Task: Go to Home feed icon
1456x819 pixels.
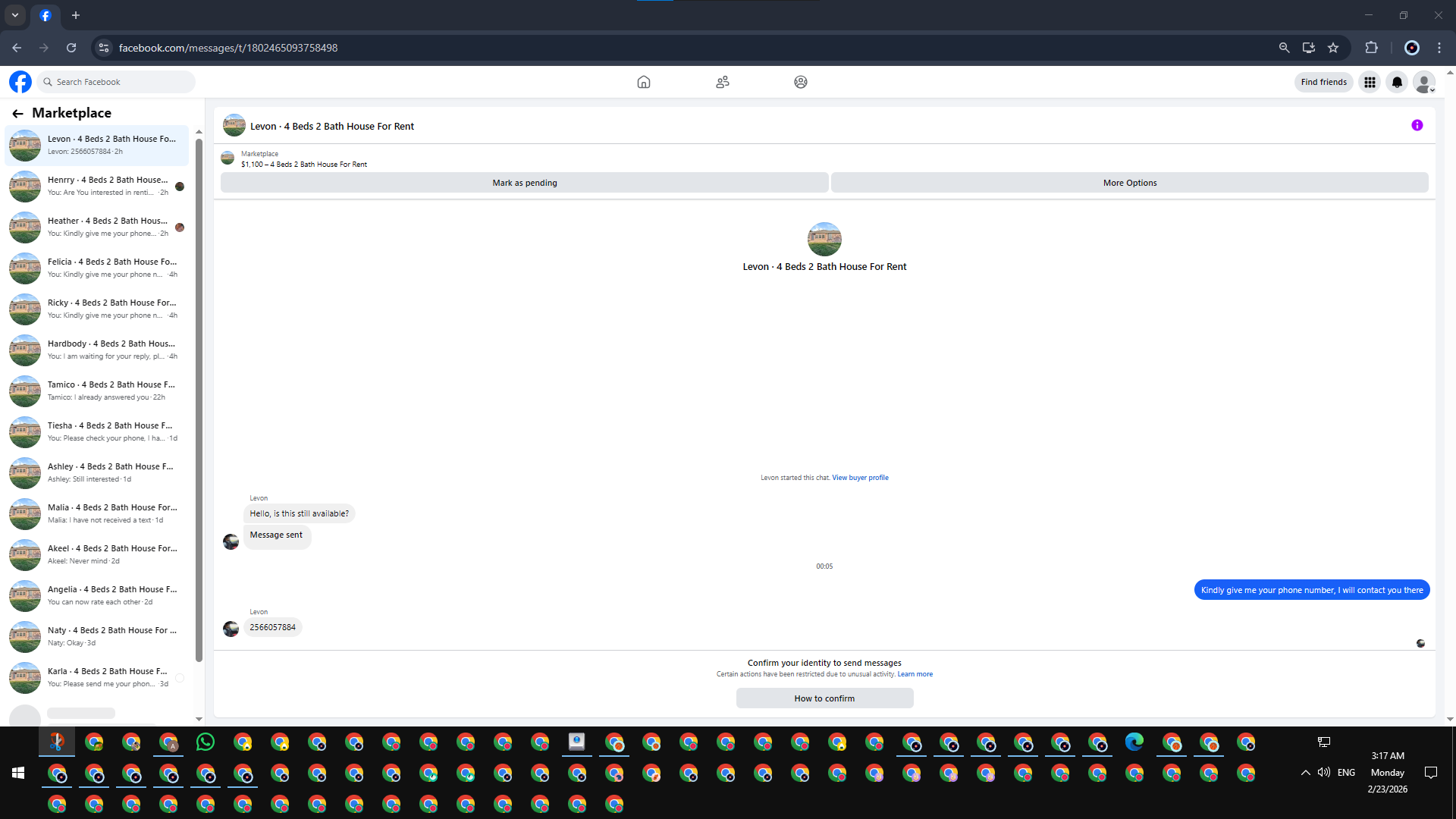Action: (644, 82)
